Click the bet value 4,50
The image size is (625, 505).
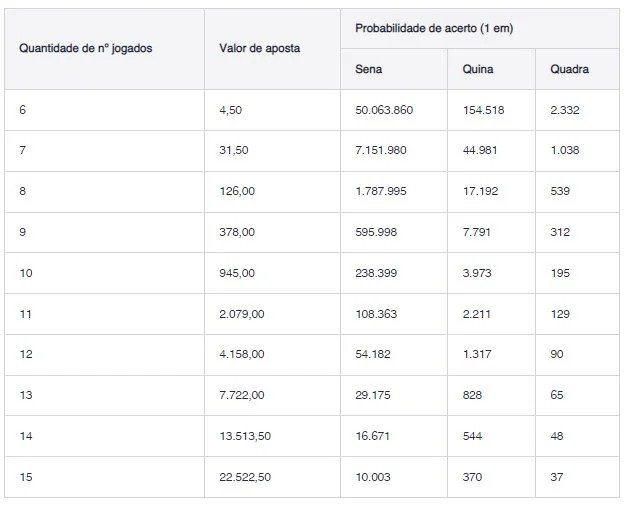(231, 110)
